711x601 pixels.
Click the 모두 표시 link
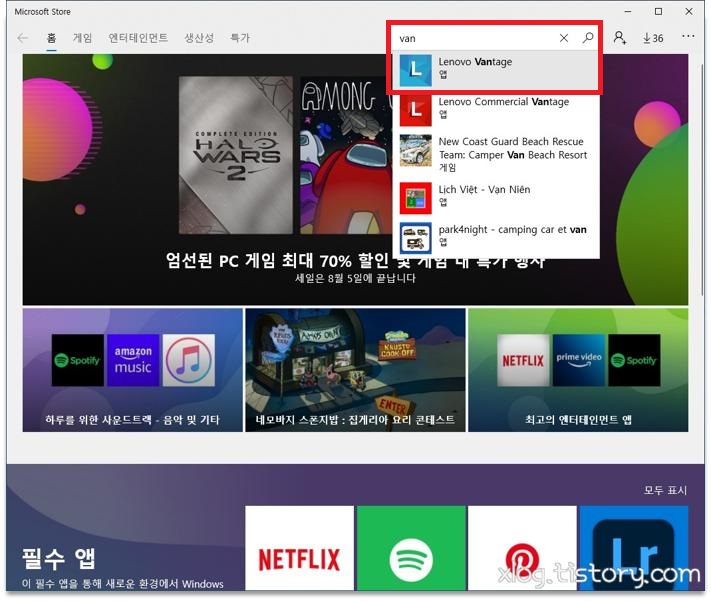point(665,490)
